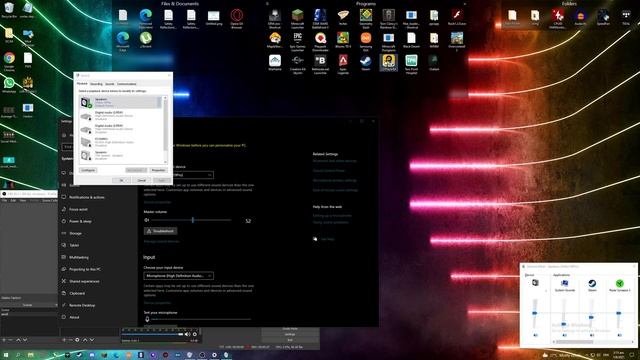Launch TIDAL shortcut in Folders fence

(x=626, y=18)
